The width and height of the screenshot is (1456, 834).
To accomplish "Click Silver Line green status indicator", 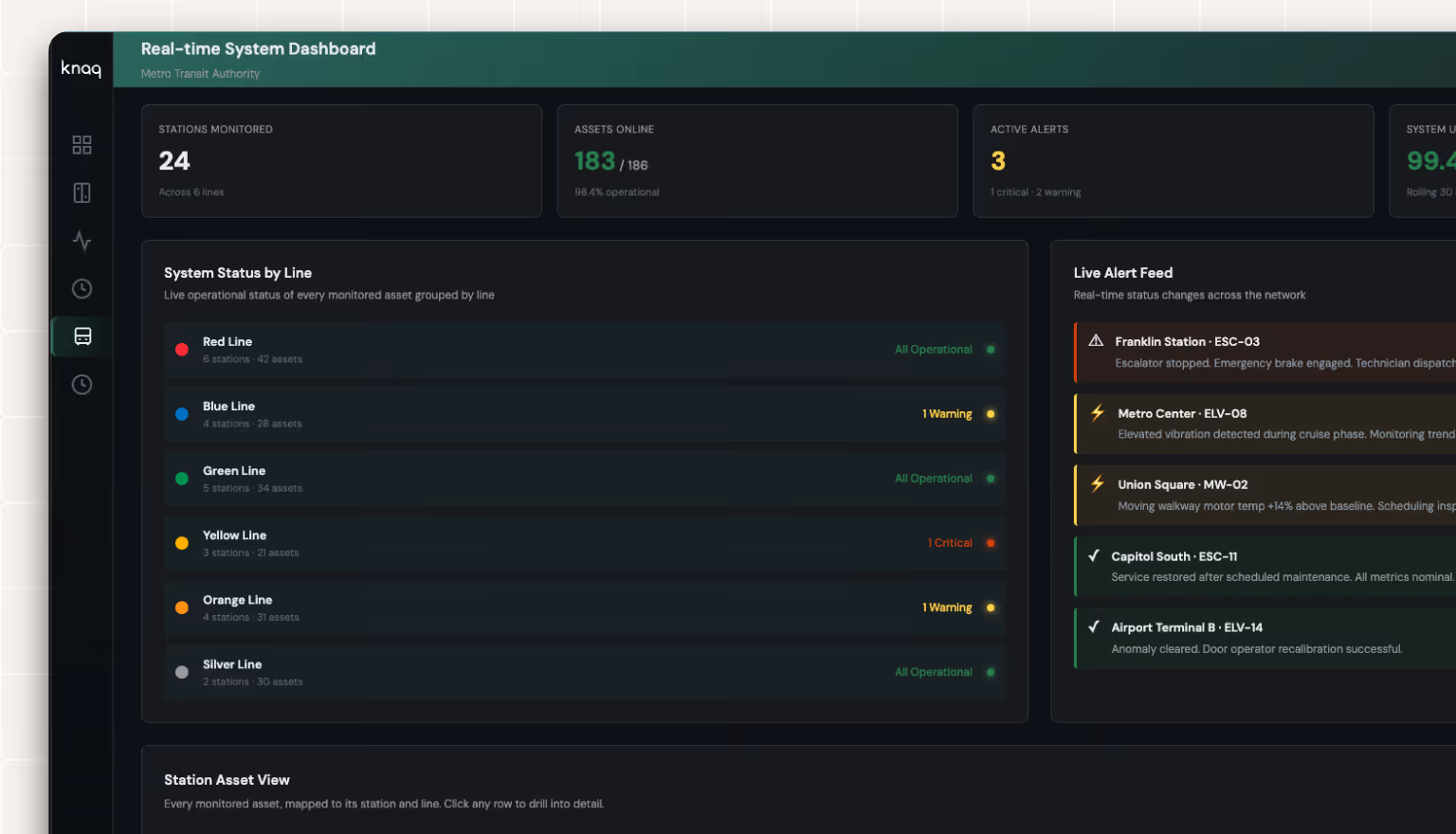I will pos(991,672).
